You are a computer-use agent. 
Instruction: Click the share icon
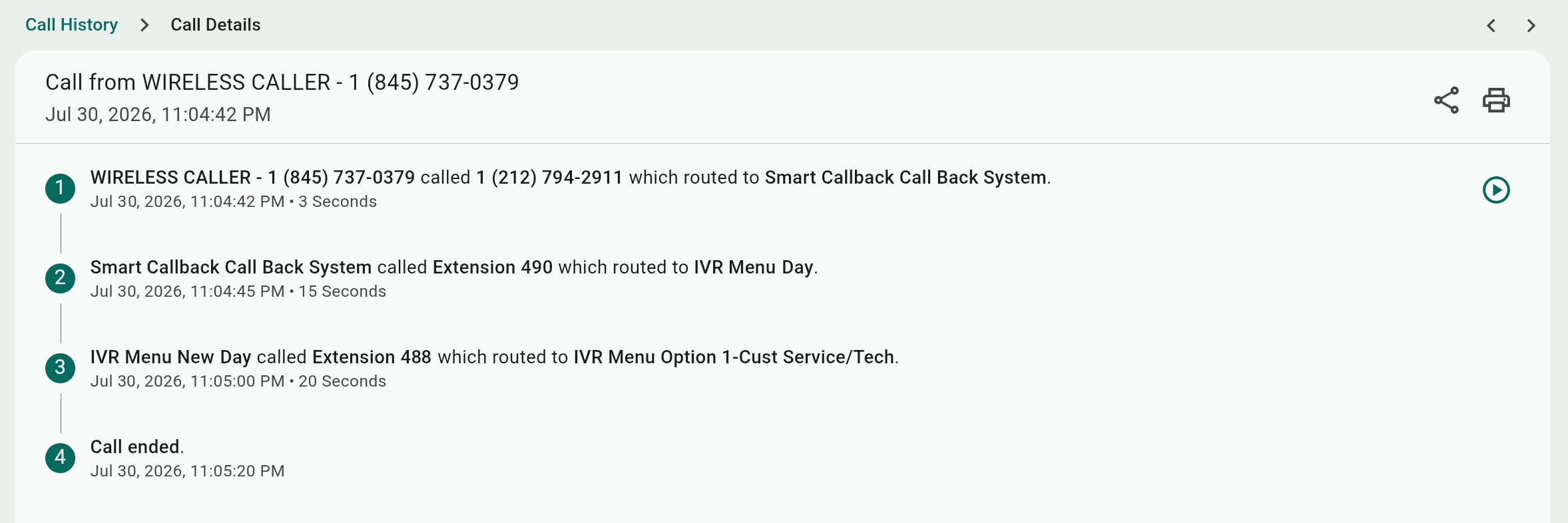point(1446,100)
